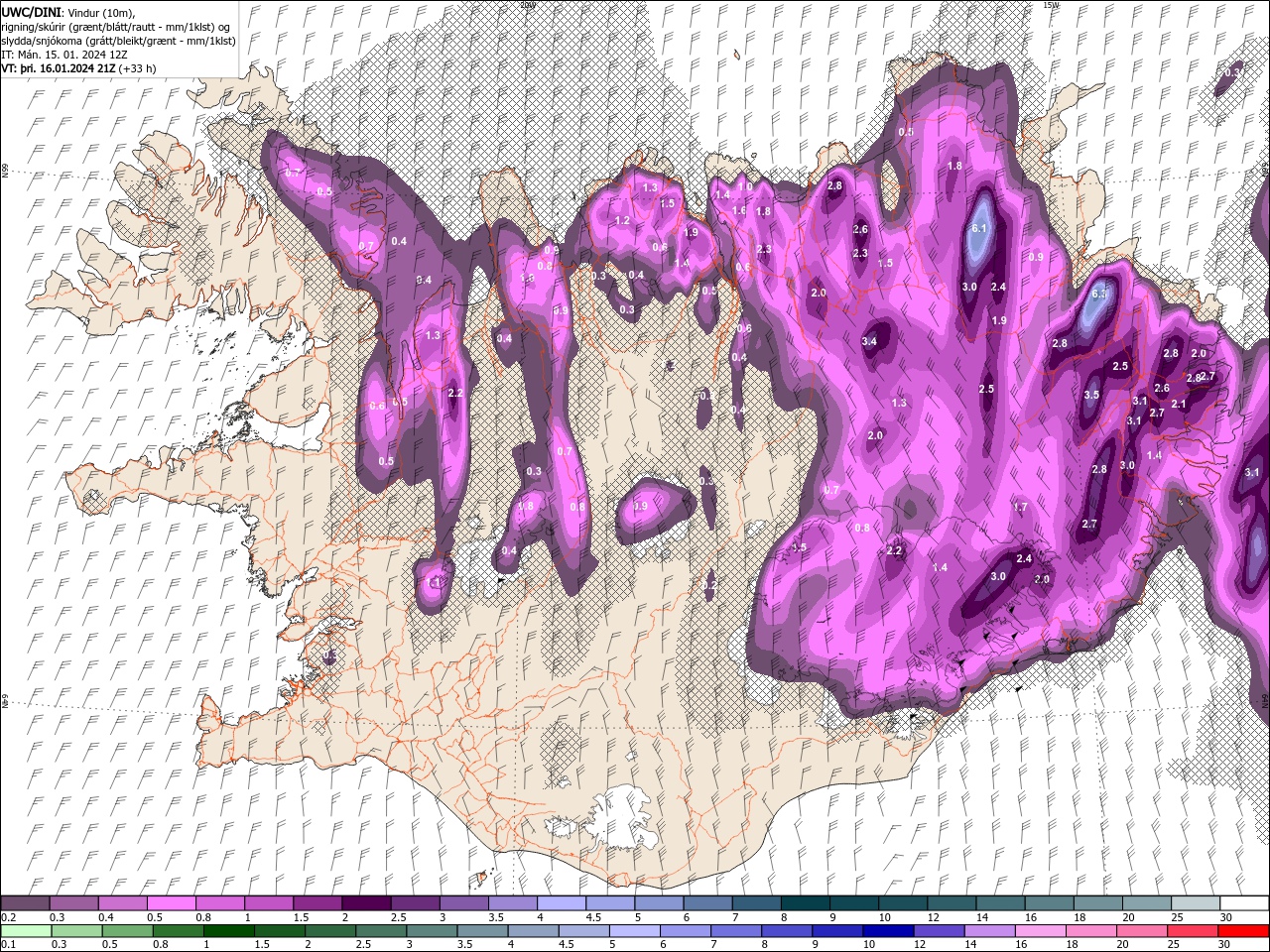Click the pale green 0.1–0.3 swatch in the lower rain legend row
The image size is (1270, 952).
tap(26, 931)
